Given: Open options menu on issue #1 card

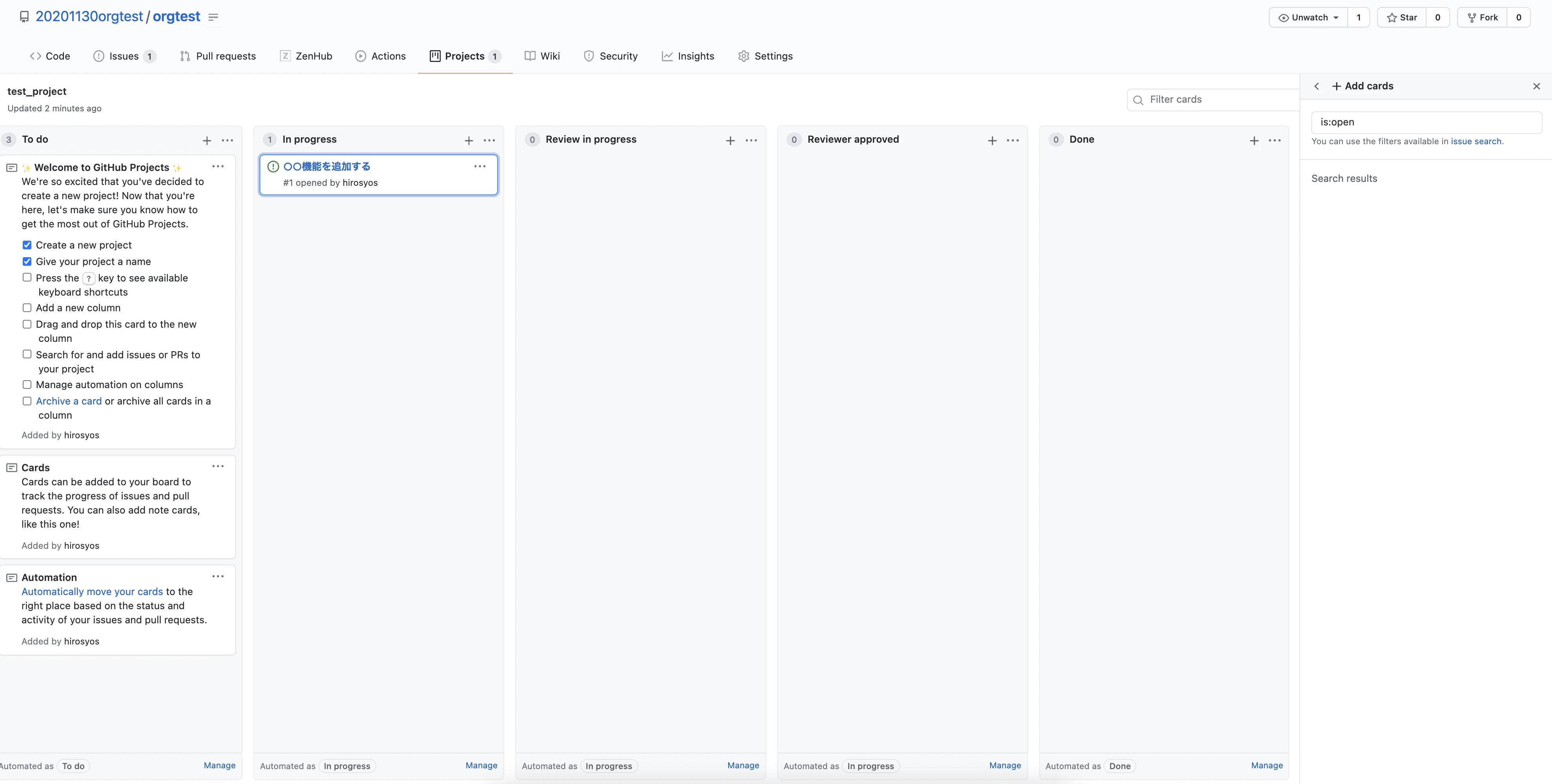Looking at the screenshot, I should point(480,166).
